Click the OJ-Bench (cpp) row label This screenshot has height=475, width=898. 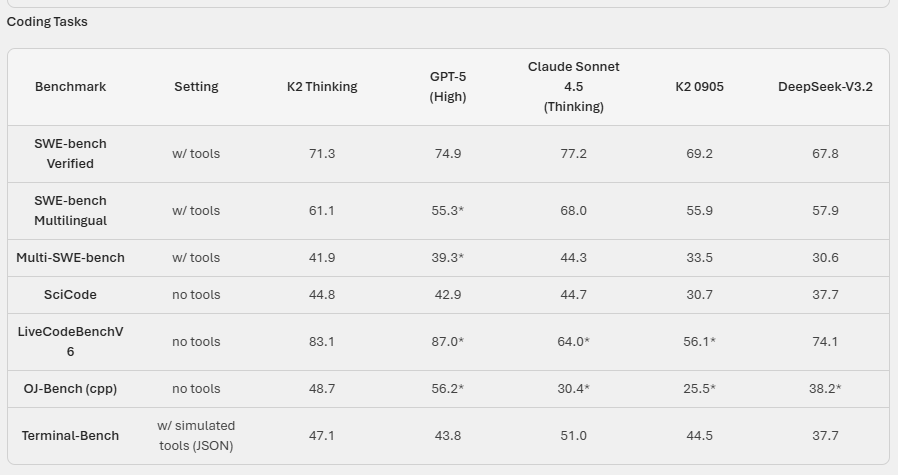pyautogui.click(x=70, y=389)
